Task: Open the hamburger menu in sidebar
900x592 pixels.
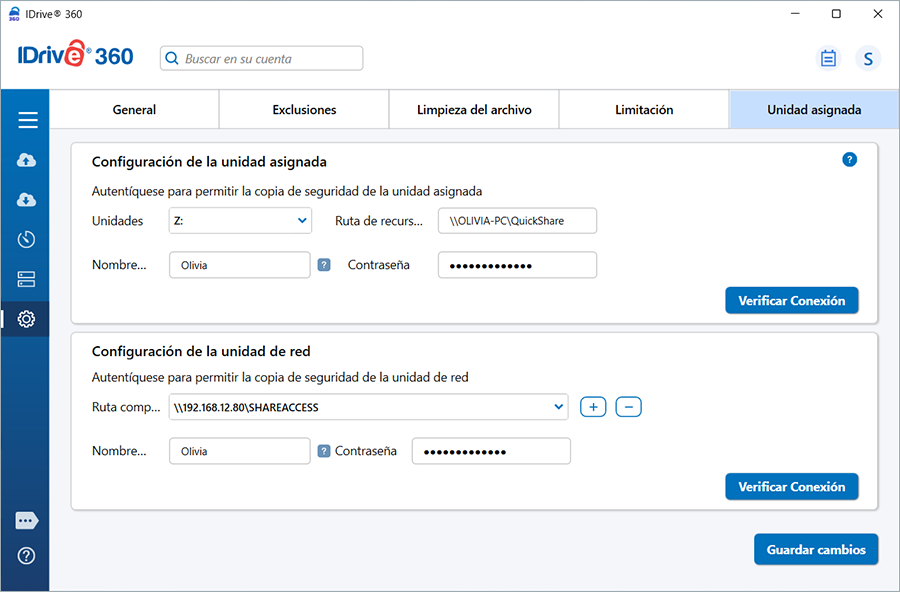Action: 27,121
